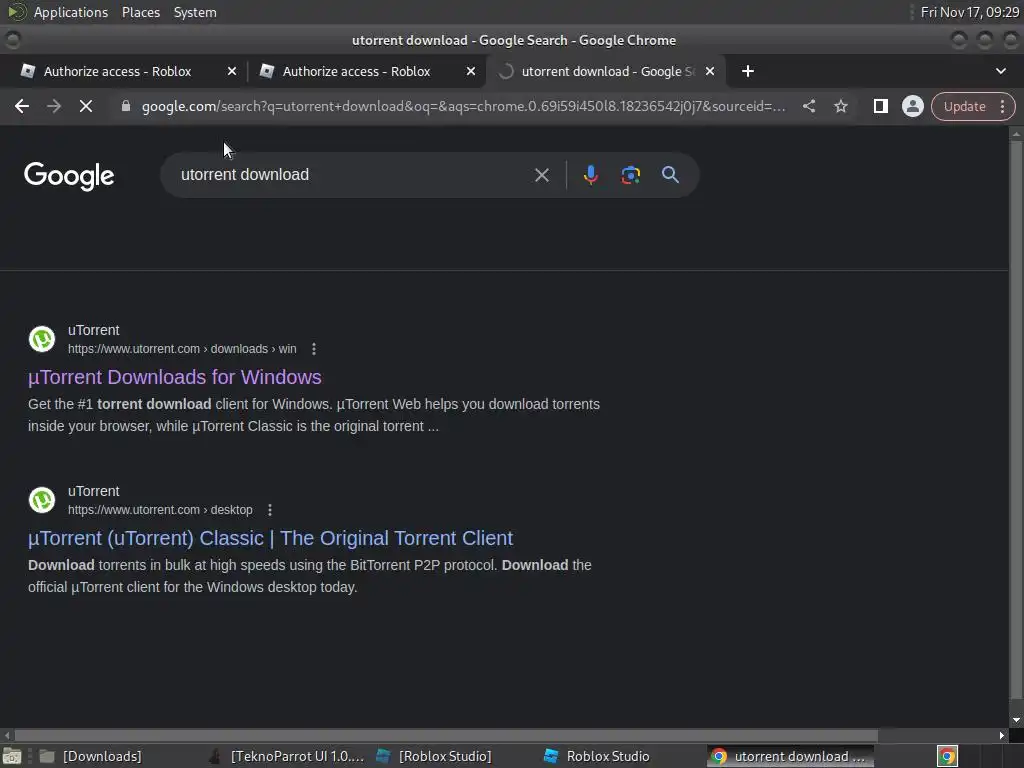
Task: Click the forward navigation arrow
Action: [54, 106]
